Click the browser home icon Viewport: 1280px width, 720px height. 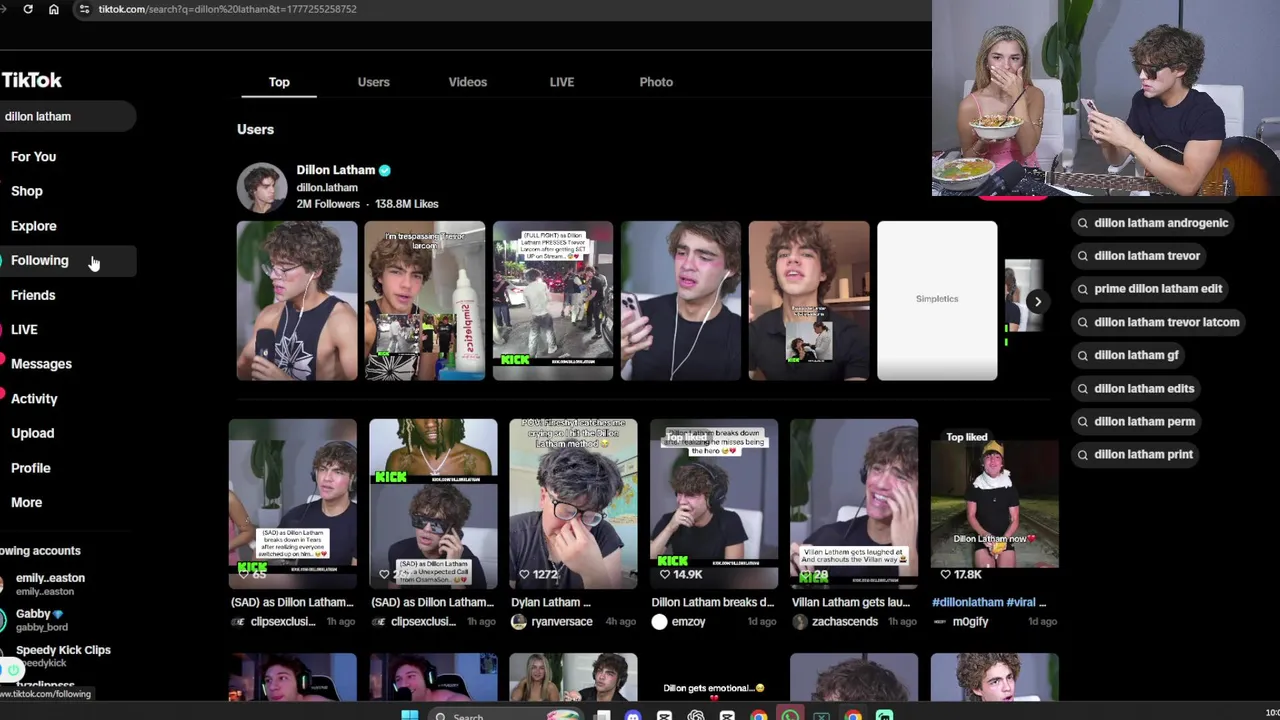pyautogui.click(x=54, y=9)
